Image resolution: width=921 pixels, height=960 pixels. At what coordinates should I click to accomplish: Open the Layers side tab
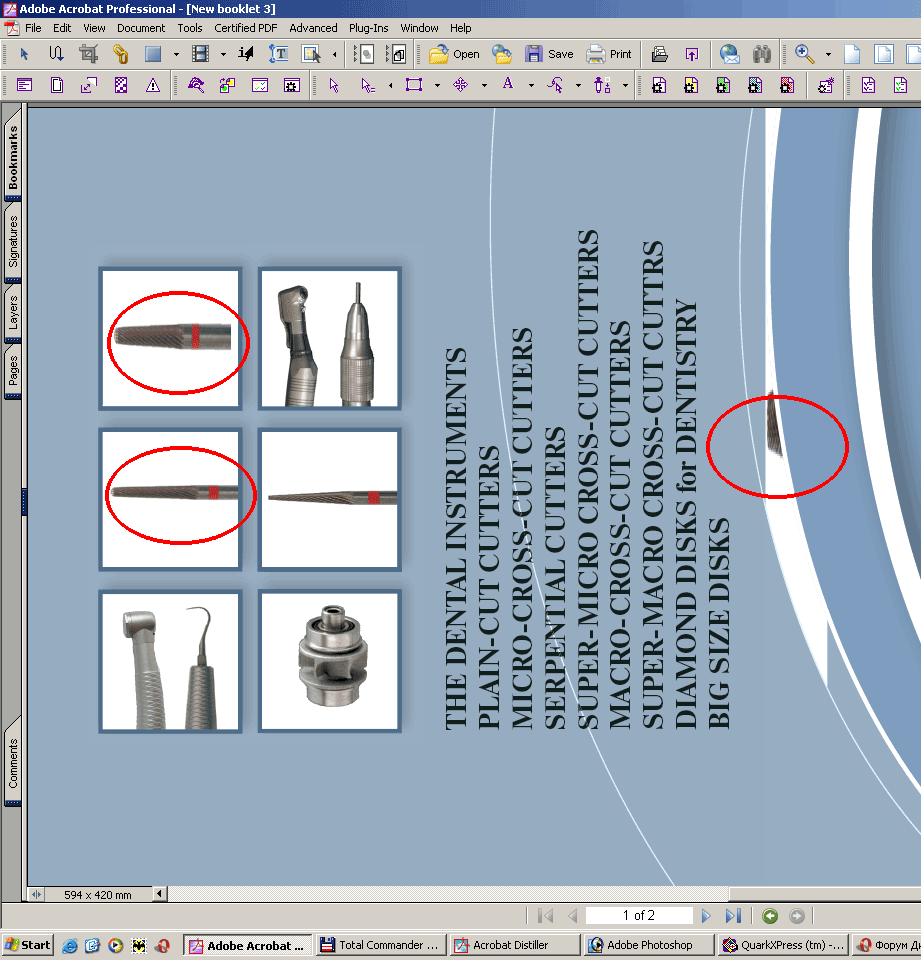(x=13, y=312)
